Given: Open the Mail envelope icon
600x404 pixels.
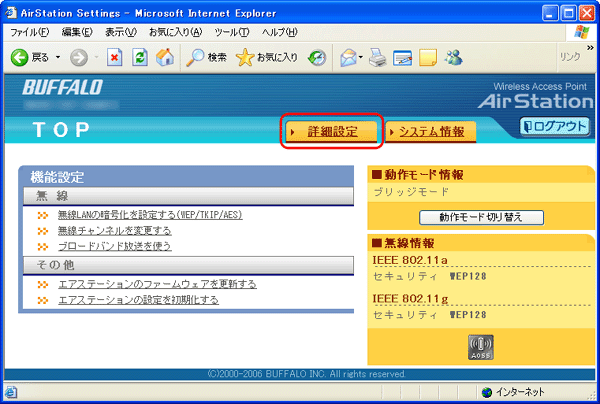Looking at the screenshot, I should (349, 57).
